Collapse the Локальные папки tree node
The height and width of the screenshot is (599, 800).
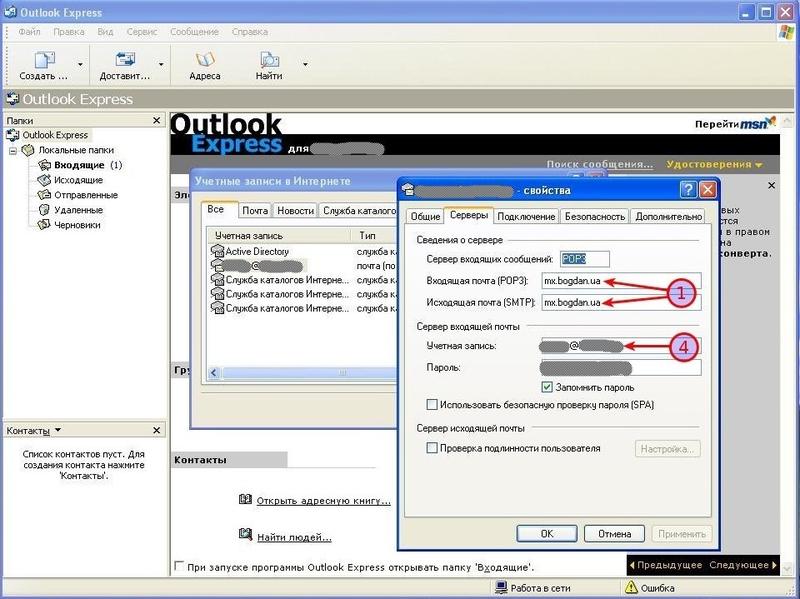click(x=13, y=151)
